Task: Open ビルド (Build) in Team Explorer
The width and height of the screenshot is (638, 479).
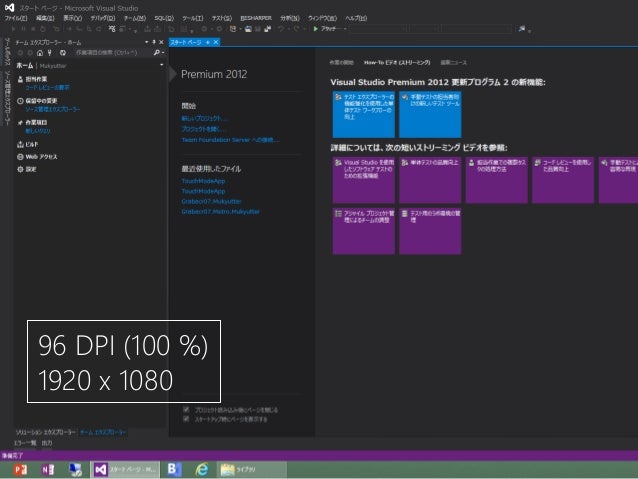Action: tap(33, 144)
